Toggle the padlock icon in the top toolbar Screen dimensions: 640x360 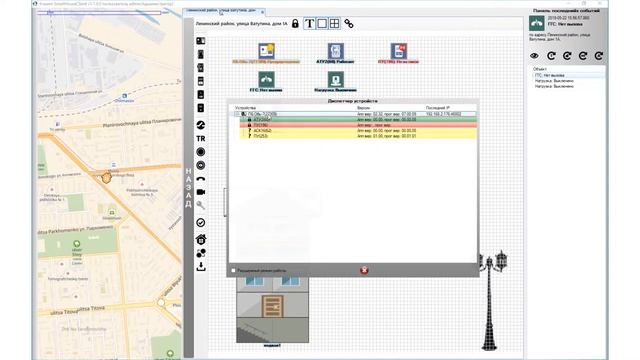295,24
